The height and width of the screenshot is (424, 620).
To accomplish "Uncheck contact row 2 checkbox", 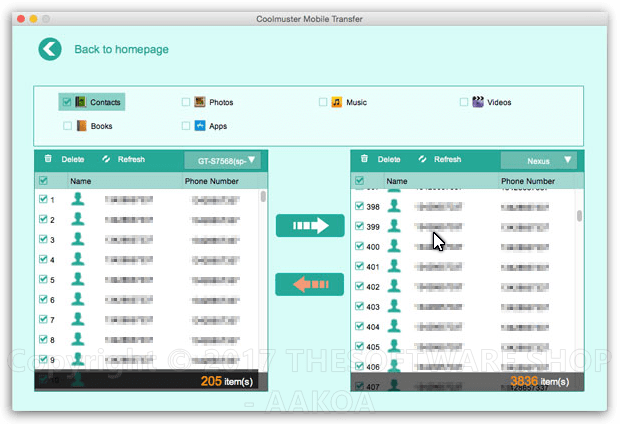I will click(43, 219).
